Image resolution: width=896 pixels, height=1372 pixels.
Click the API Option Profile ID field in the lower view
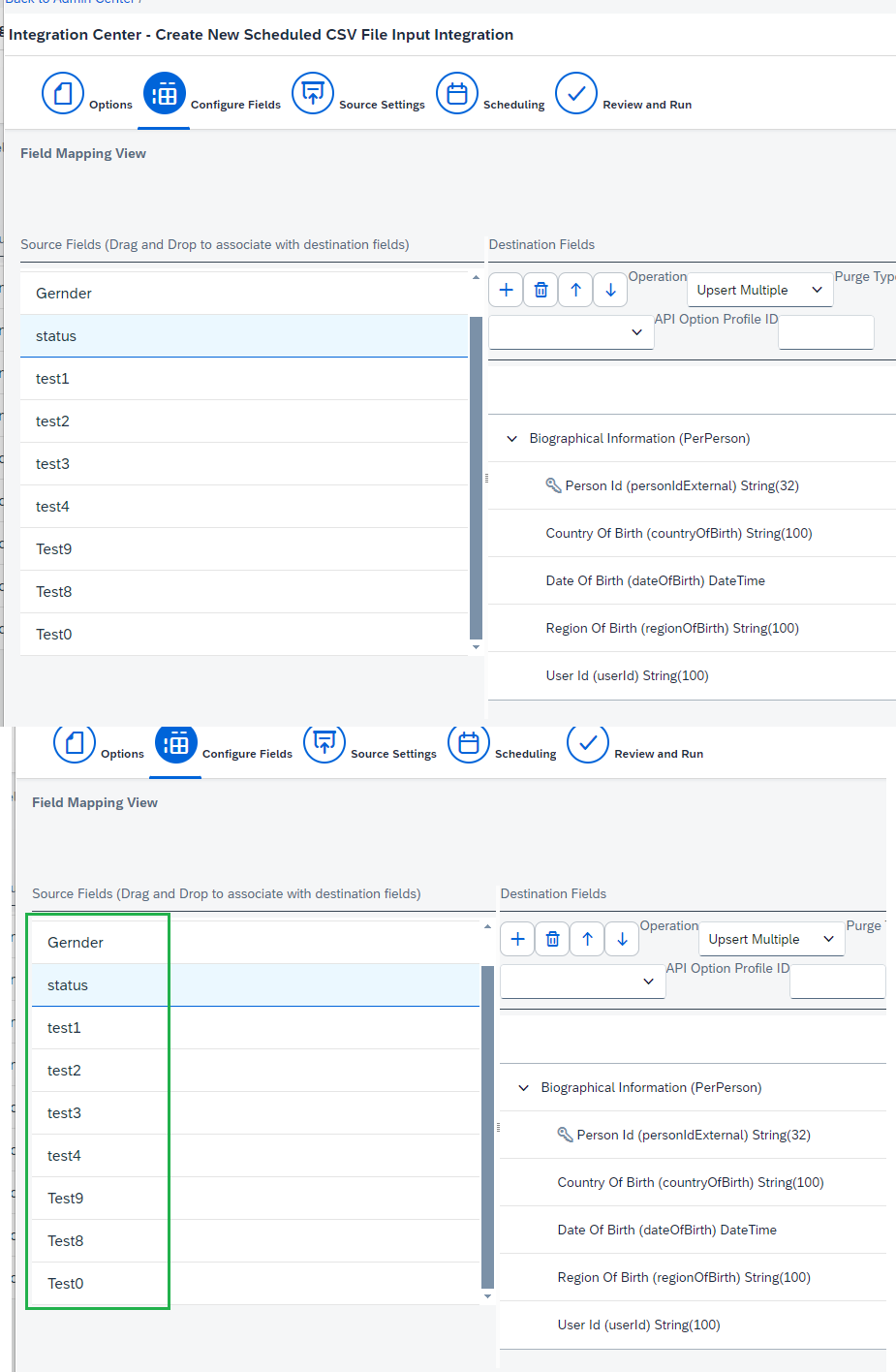tap(838, 982)
